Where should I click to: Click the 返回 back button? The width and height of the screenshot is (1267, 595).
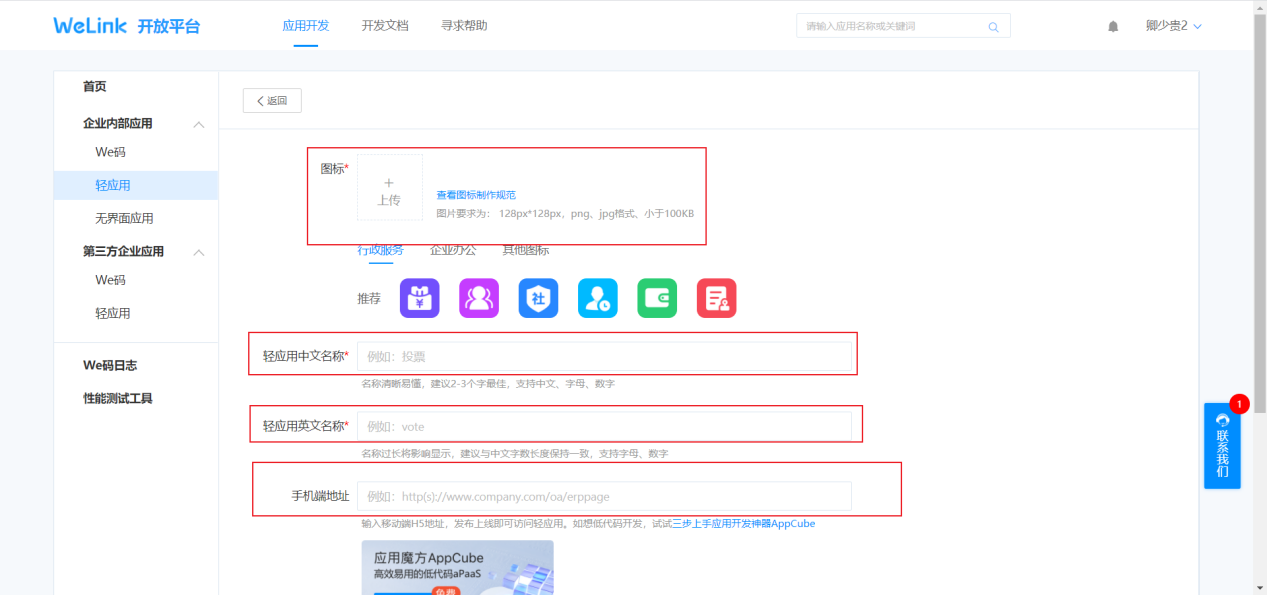point(272,101)
